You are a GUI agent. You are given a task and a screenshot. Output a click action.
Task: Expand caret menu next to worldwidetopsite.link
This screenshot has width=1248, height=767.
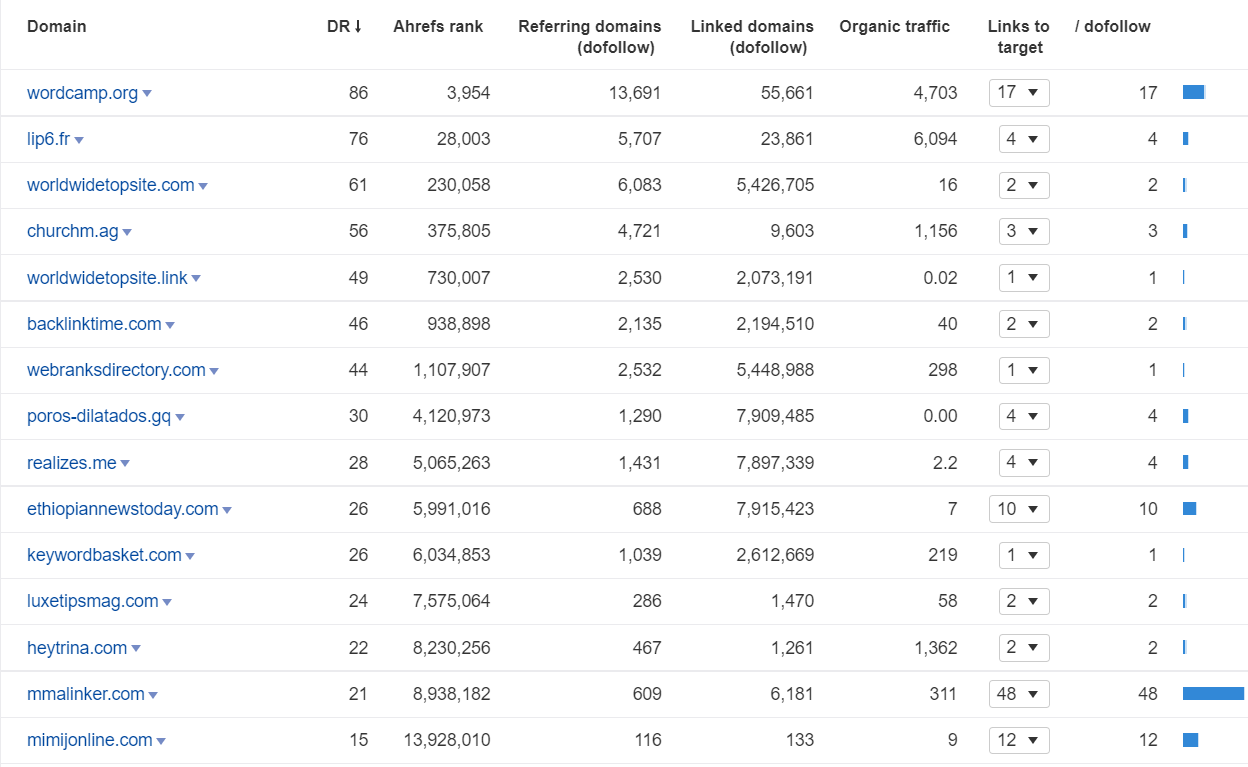tap(196, 279)
